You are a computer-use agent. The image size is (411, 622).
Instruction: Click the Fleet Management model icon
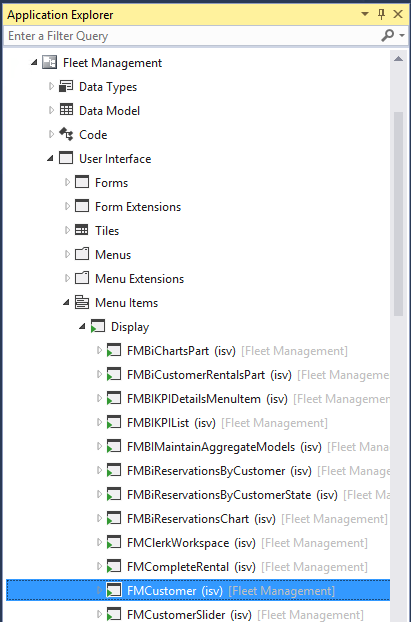point(50,62)
